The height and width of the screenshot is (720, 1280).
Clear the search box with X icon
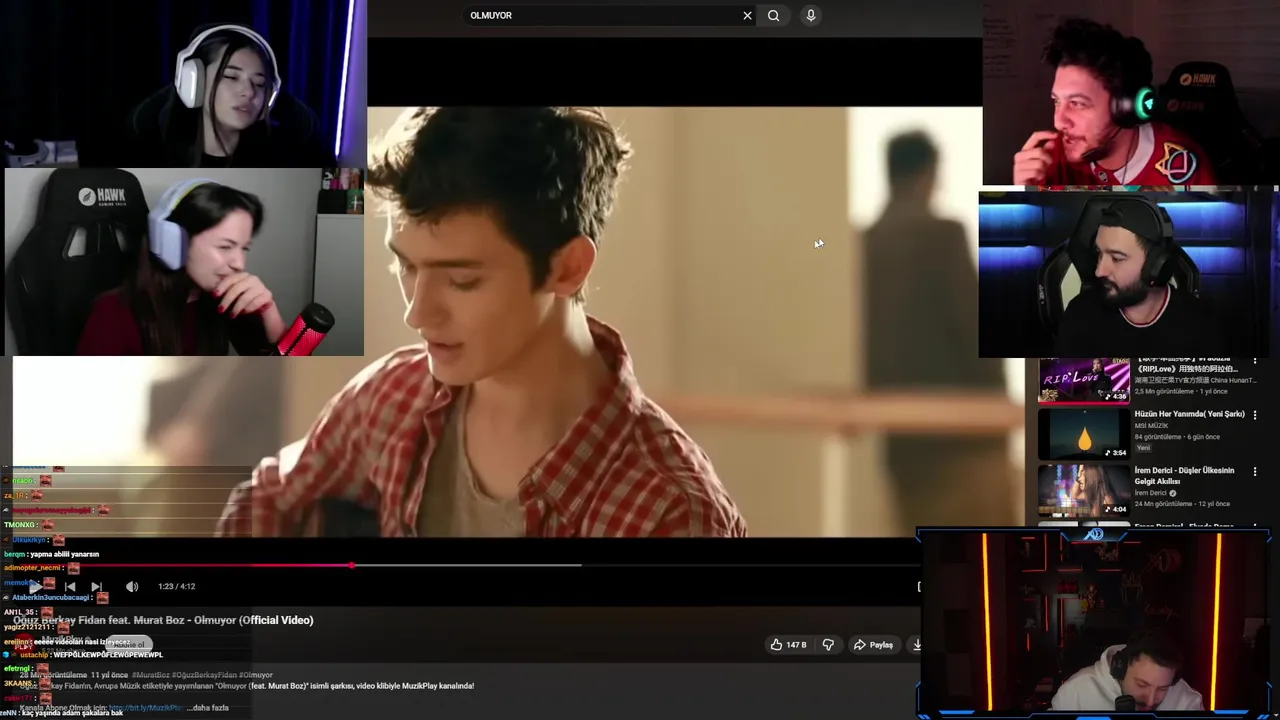pos(747,16)
